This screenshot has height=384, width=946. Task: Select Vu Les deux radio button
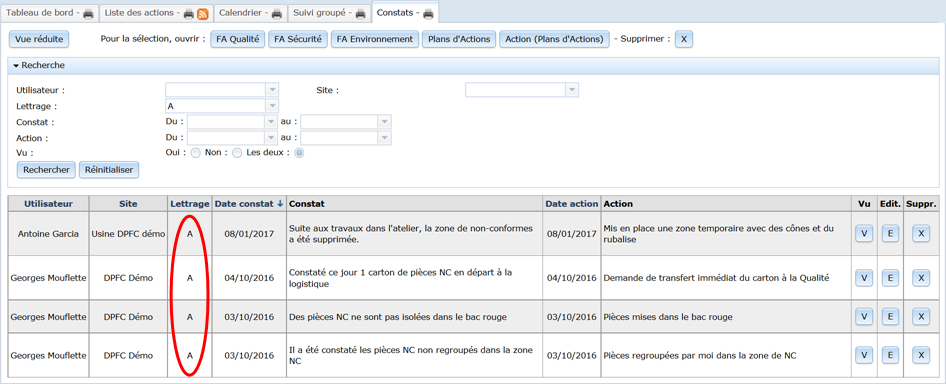pos(299,153)
